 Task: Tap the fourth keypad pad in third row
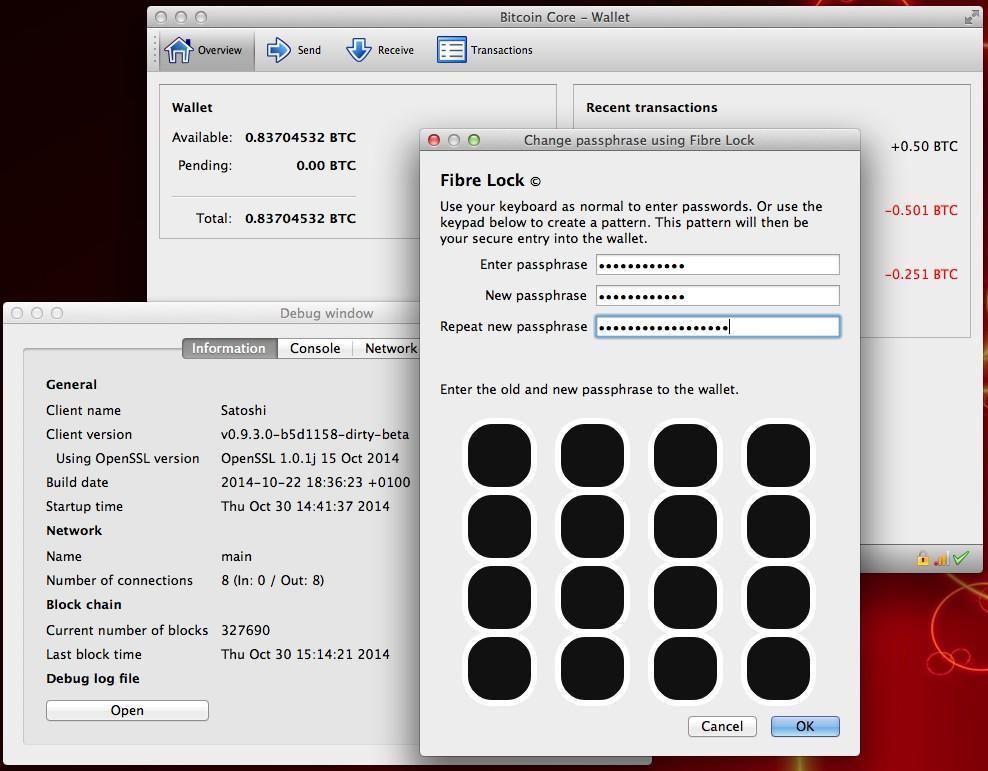[x=778, y=597]
